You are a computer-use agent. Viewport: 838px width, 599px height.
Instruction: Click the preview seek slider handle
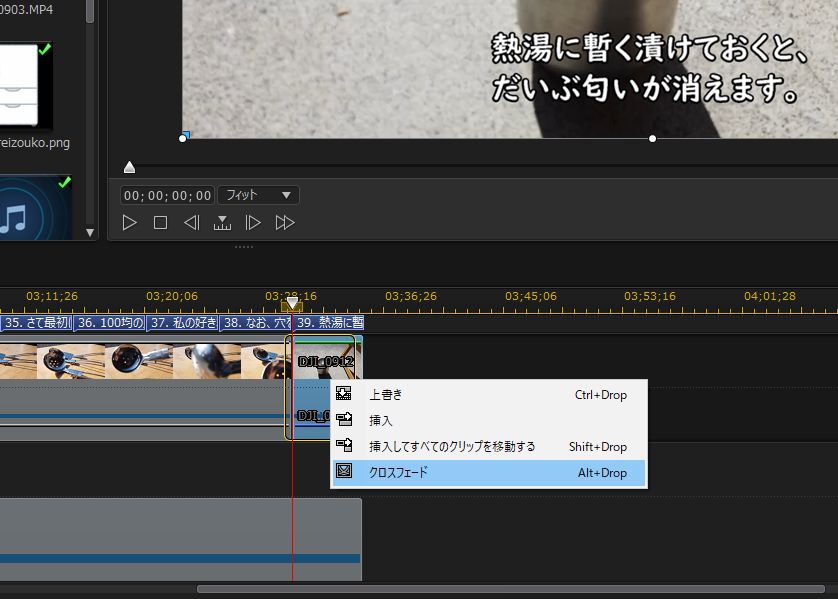tap(129, 167)
